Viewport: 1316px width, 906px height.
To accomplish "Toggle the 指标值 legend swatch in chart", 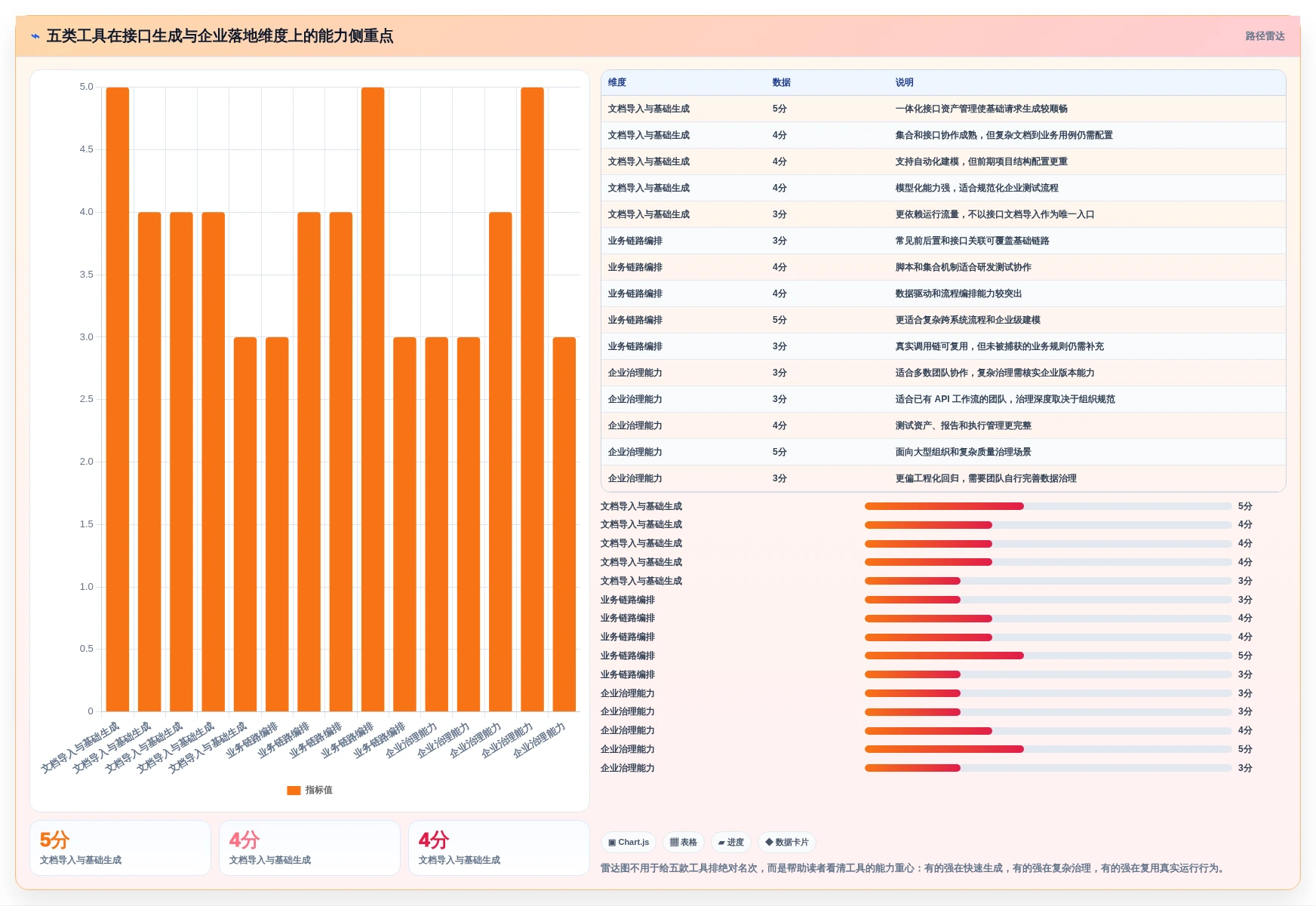I will coord(294,791).
